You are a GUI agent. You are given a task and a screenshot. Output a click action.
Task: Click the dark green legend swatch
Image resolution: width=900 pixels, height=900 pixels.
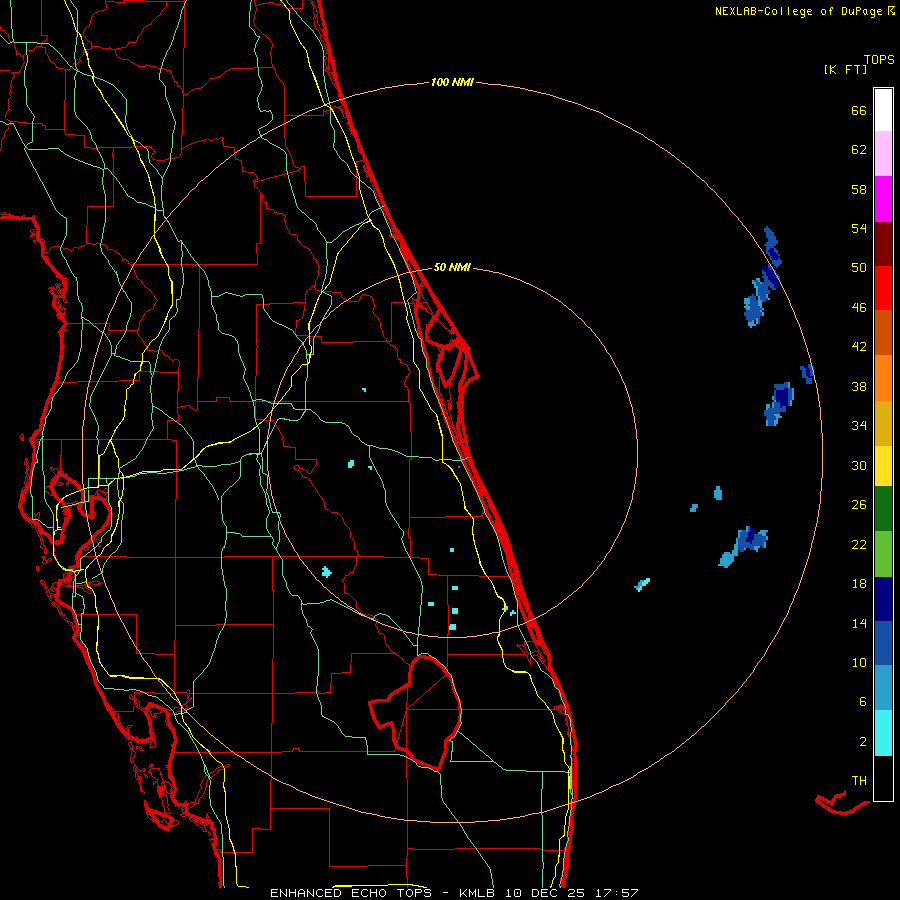coord(883,509)
